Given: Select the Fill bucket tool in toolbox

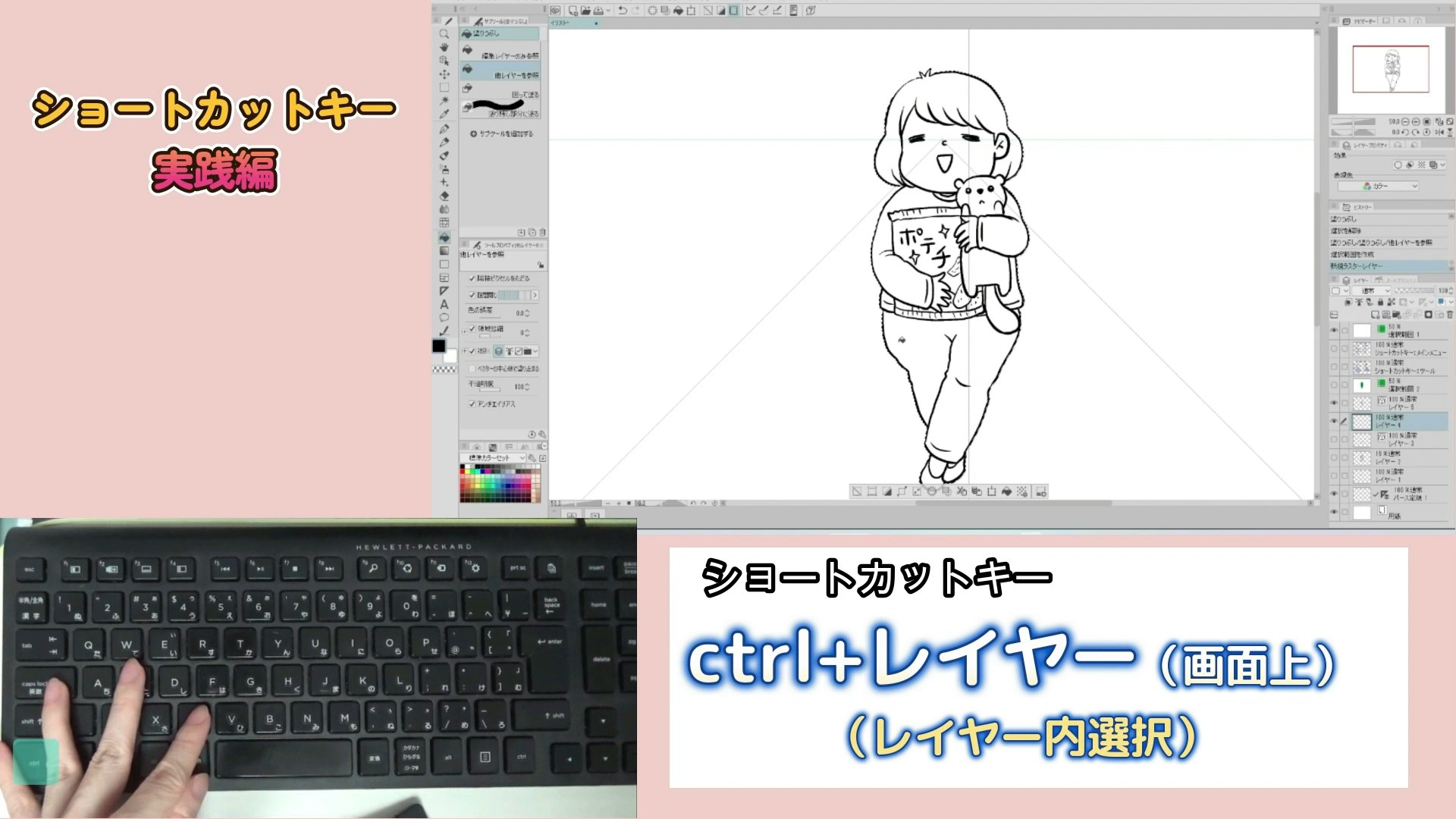Looking at the screenshot, I should click(444, 237).
